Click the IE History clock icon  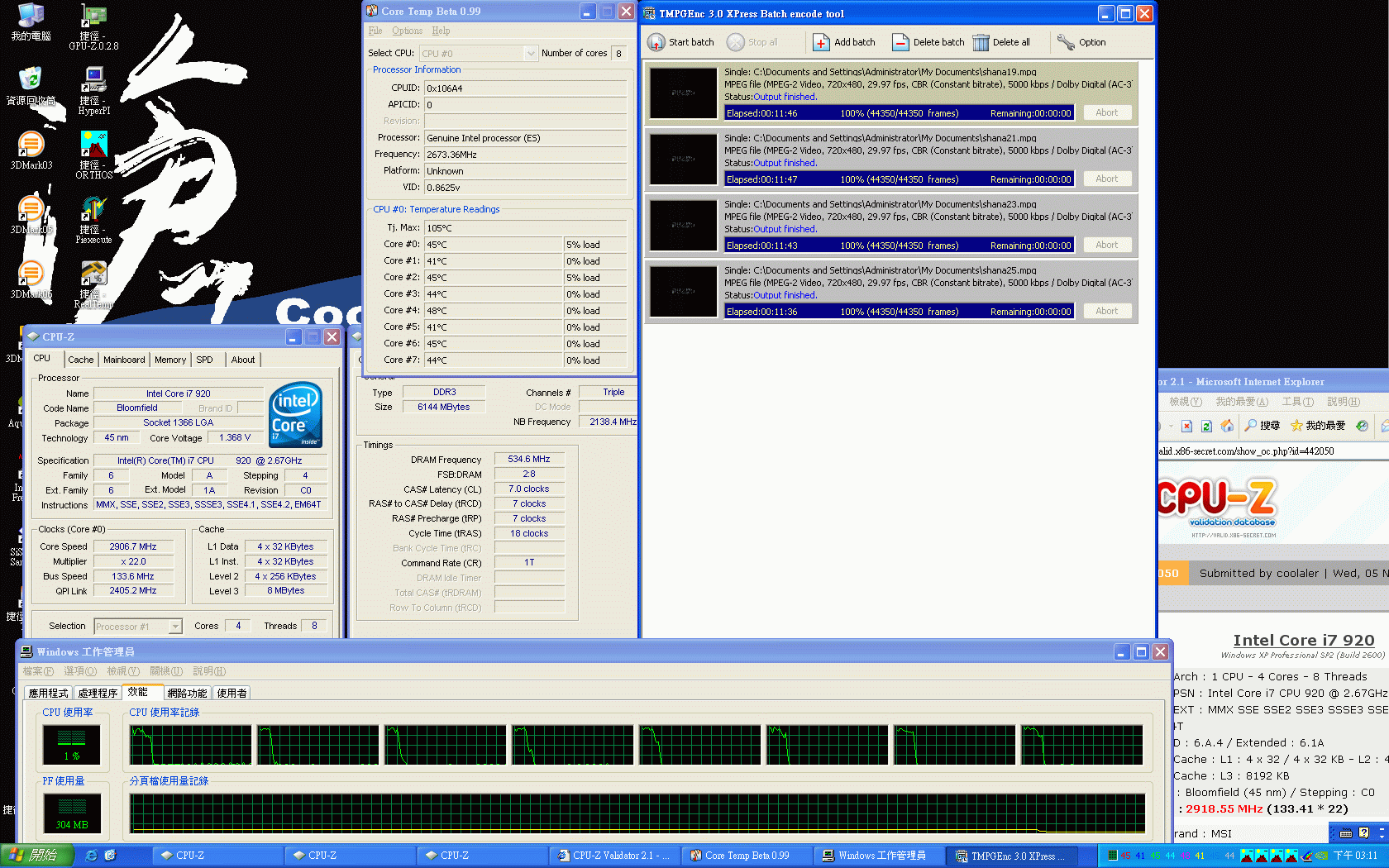click(x=1362, y=426)
